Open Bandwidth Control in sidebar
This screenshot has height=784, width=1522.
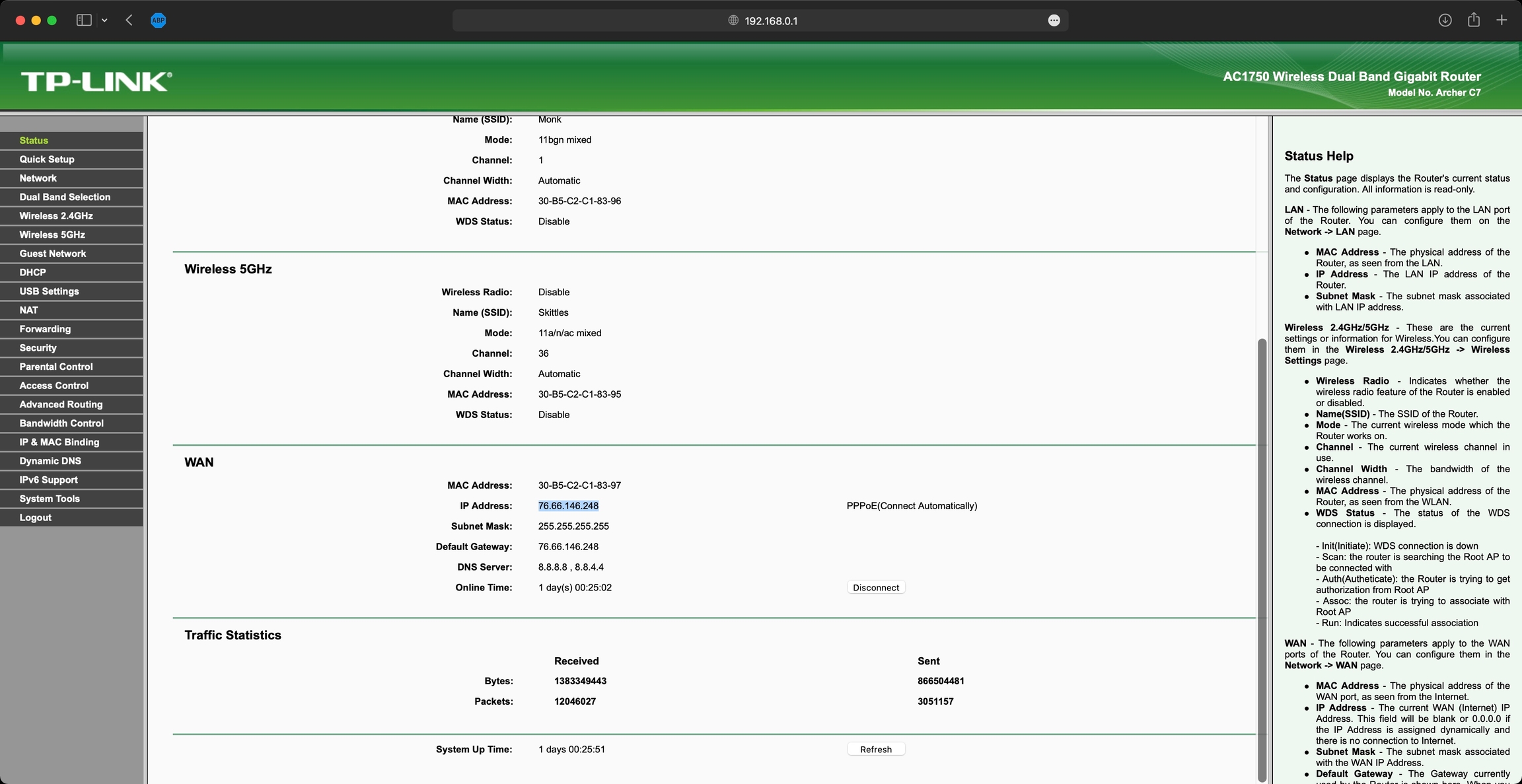61,423
